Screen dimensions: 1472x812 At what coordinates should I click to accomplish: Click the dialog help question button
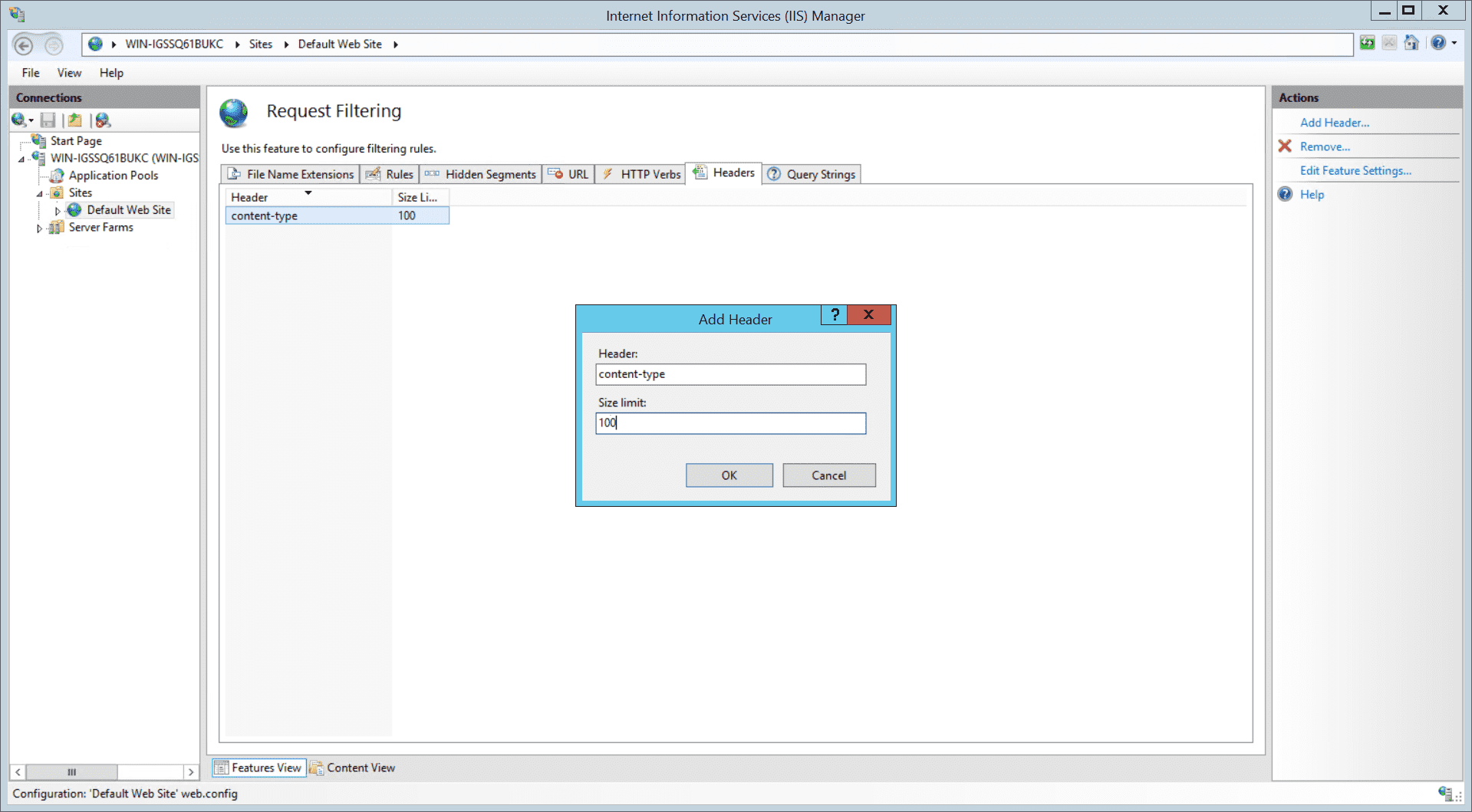click(x=835, y=314)
